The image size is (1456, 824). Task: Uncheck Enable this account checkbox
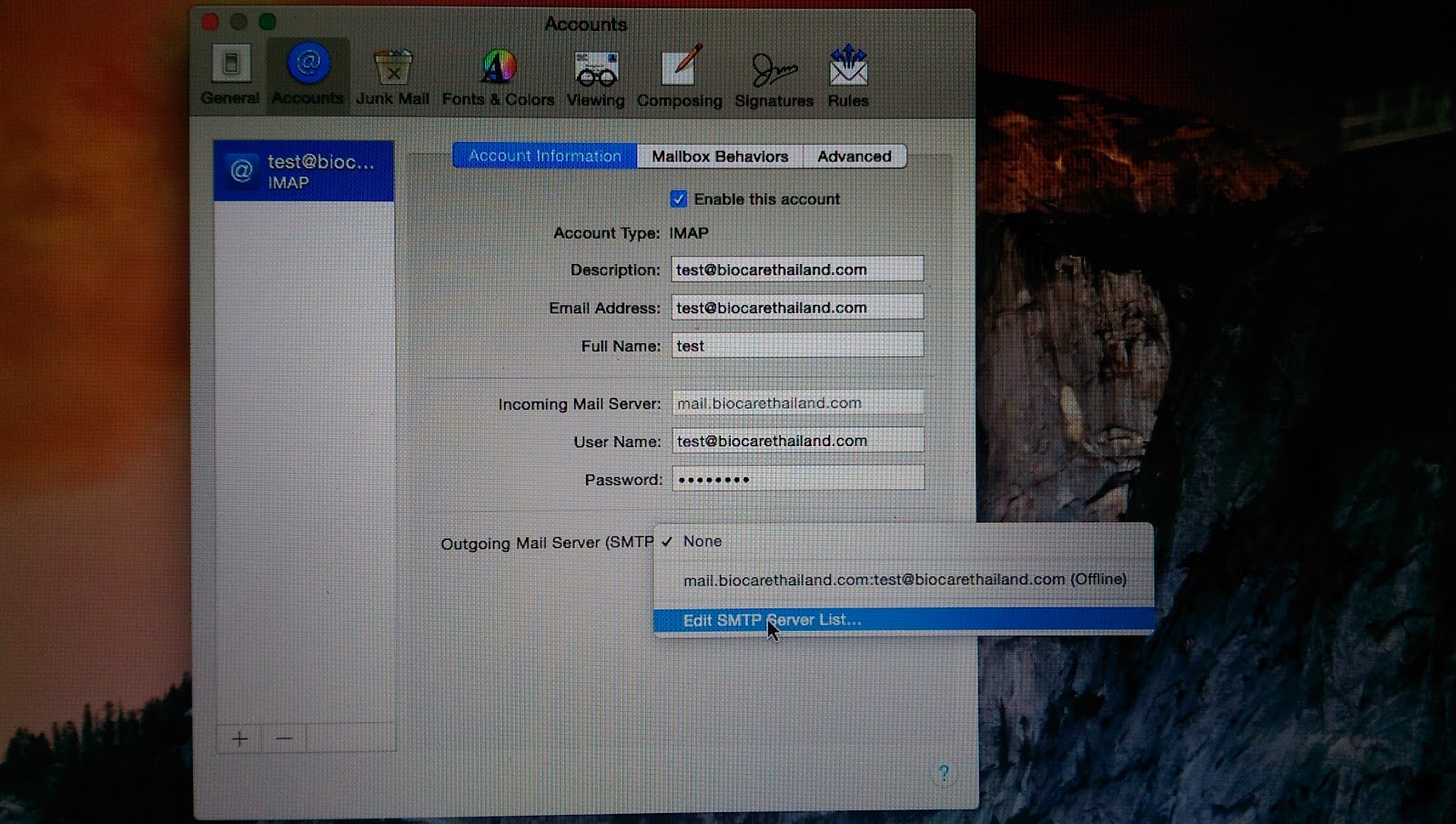click(679, 199)
